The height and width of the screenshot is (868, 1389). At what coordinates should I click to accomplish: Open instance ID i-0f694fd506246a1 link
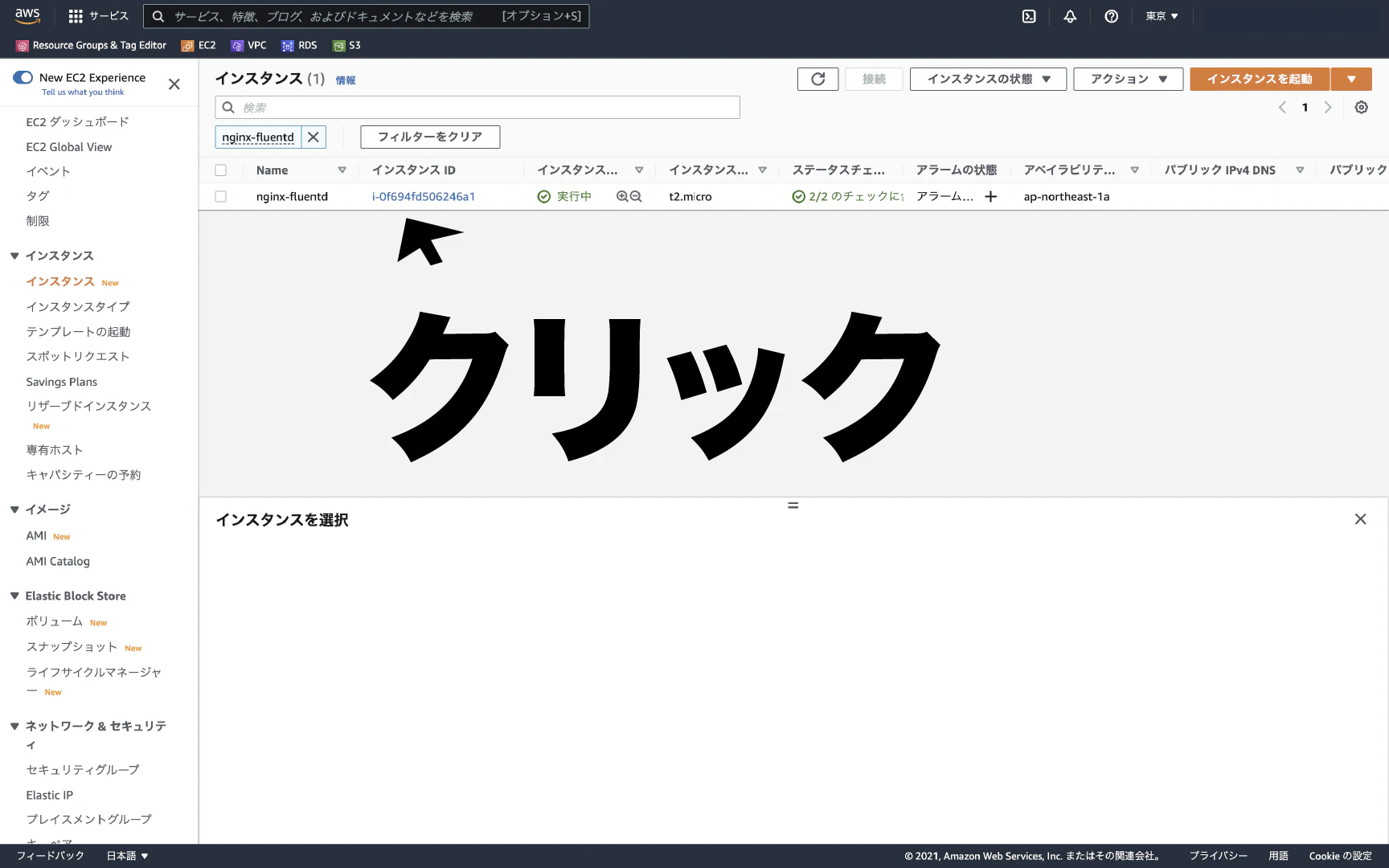click(x=423, y=196)
